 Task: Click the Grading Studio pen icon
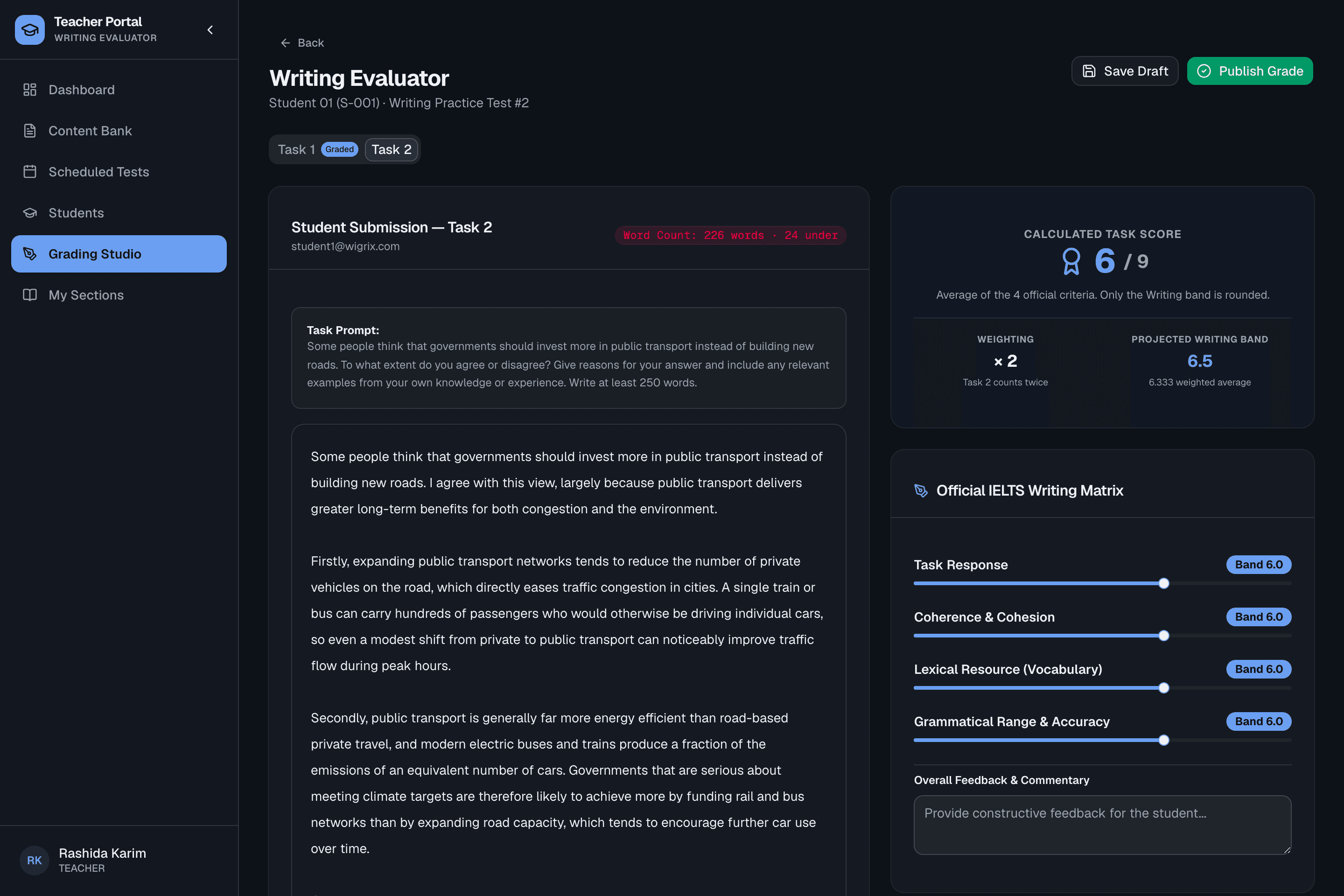coord(30,254)
